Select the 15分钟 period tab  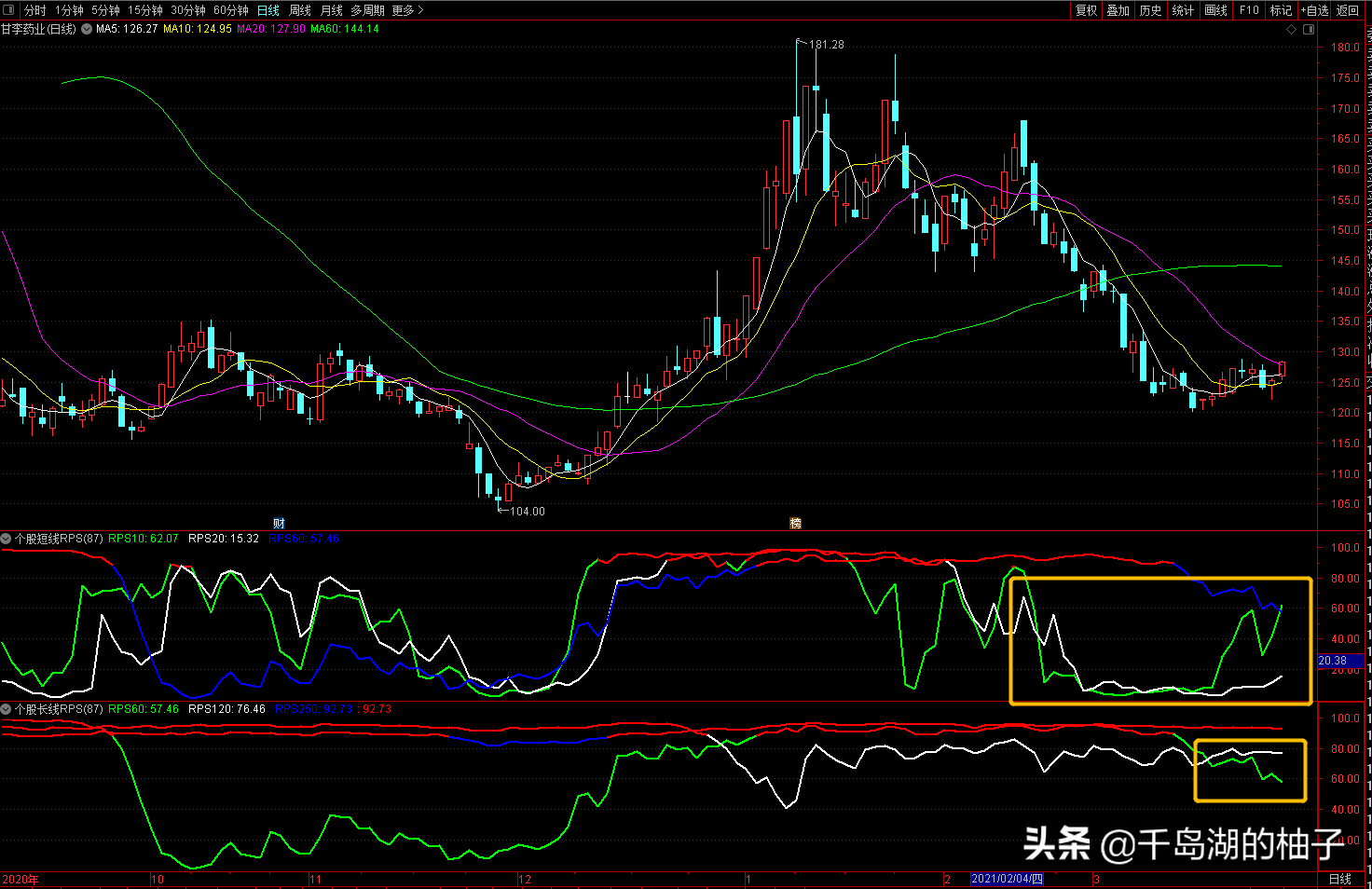144,10
